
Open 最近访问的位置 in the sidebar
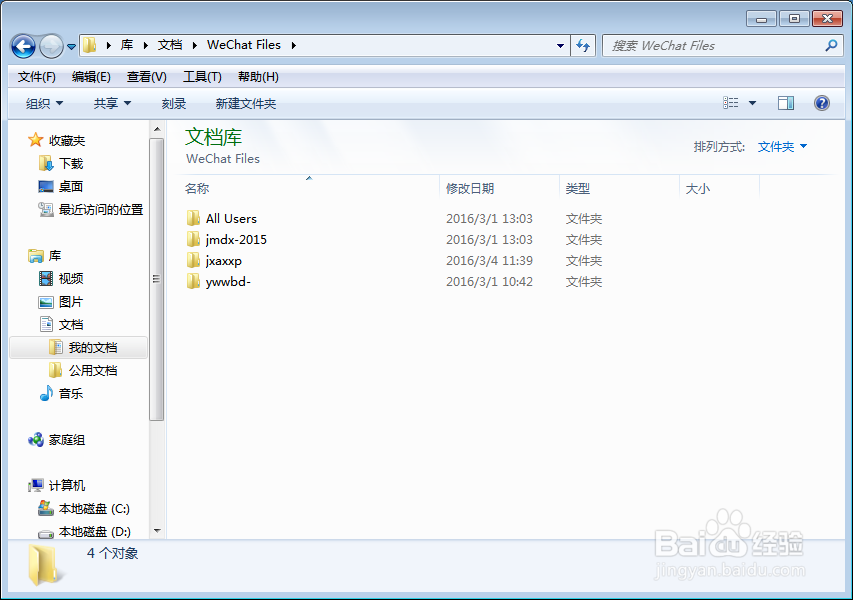coord(90,209)
